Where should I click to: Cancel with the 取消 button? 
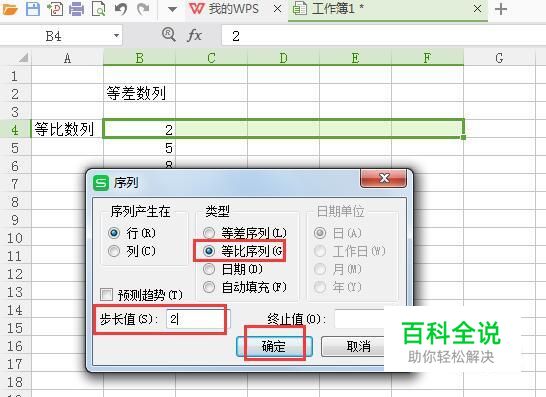tap(353, 346)
